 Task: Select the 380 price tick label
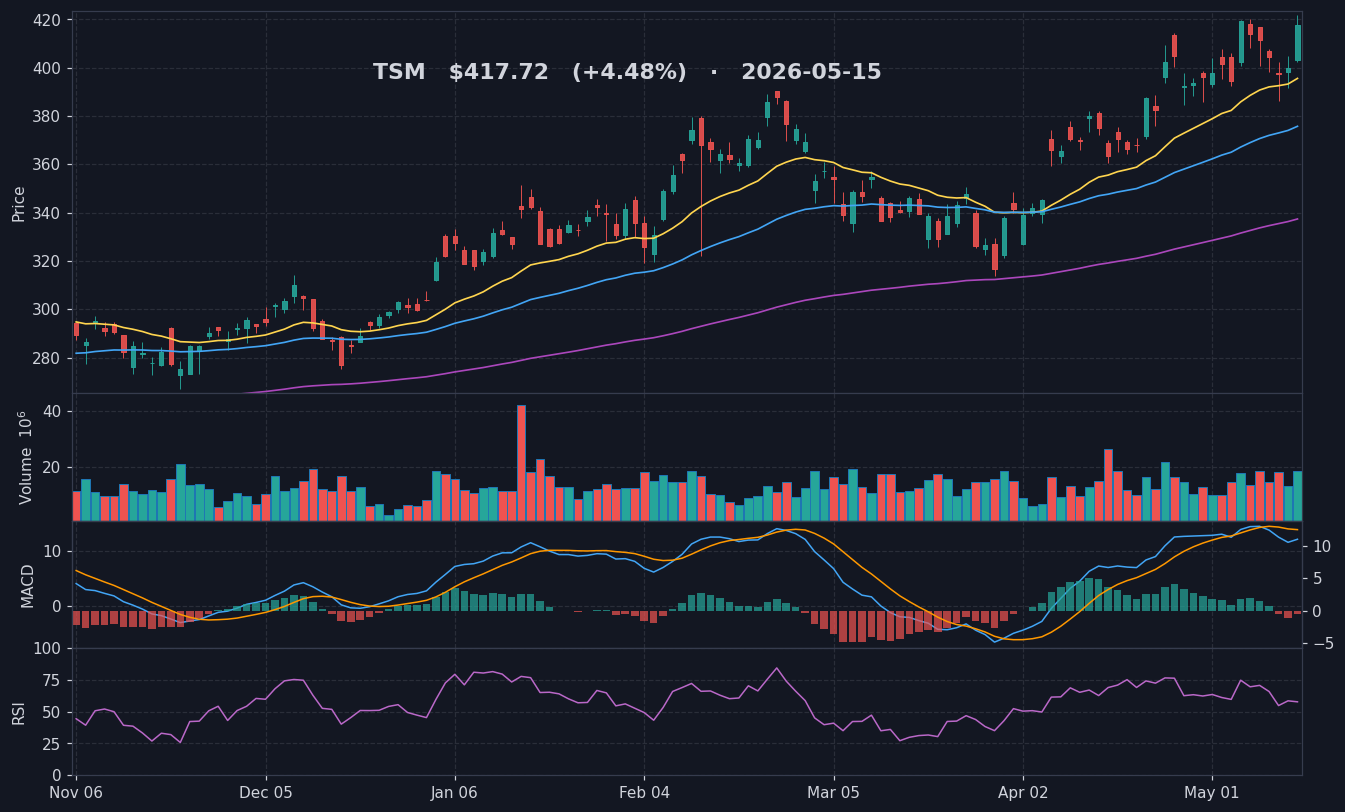[x=46, y=116]
